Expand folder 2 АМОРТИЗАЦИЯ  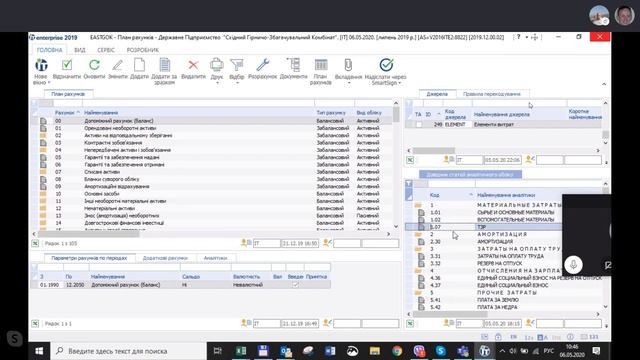418,234
